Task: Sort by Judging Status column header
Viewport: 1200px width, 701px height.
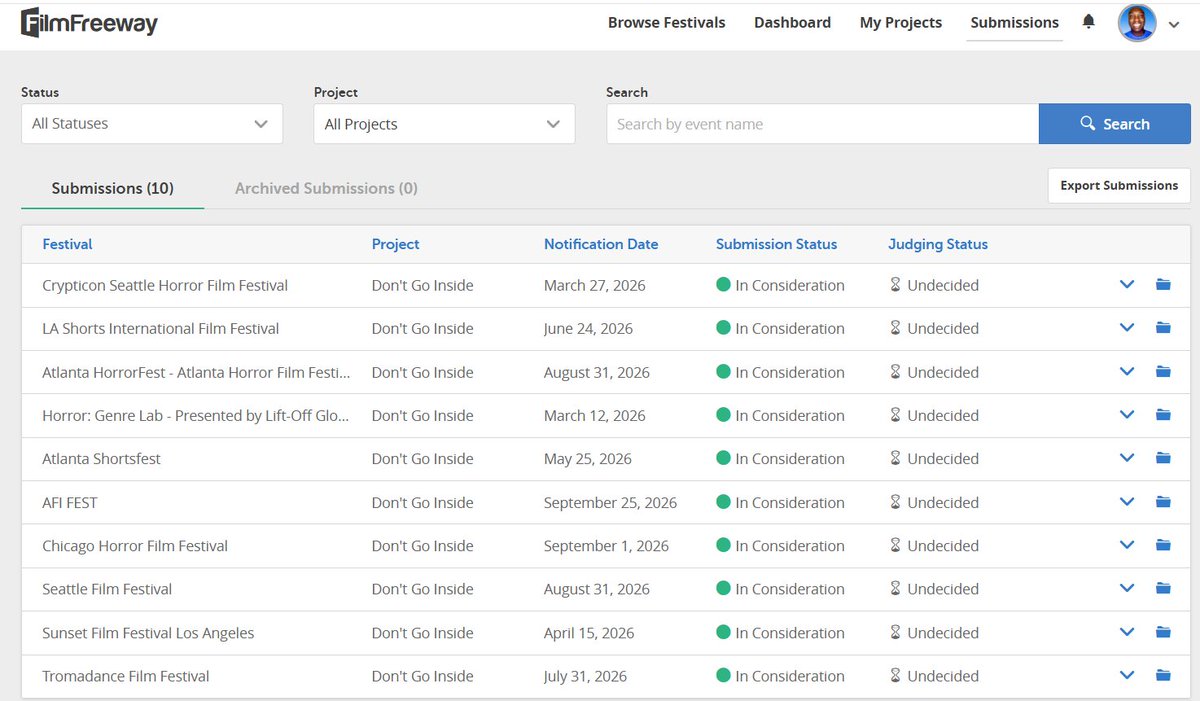Action: coord(938,244)
